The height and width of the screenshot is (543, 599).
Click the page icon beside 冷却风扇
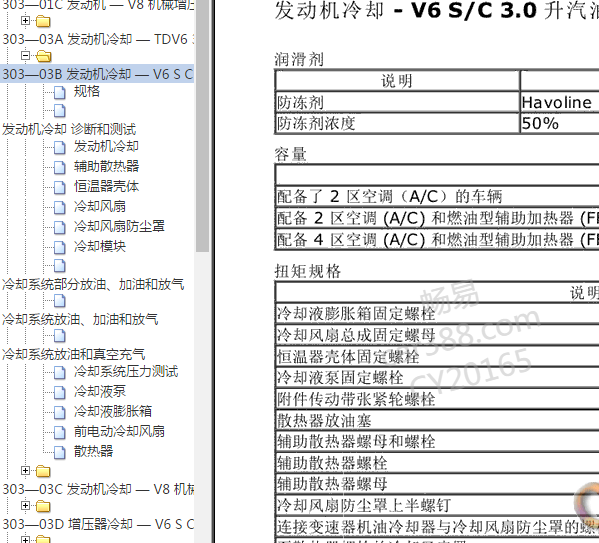[x=60, y=207]
